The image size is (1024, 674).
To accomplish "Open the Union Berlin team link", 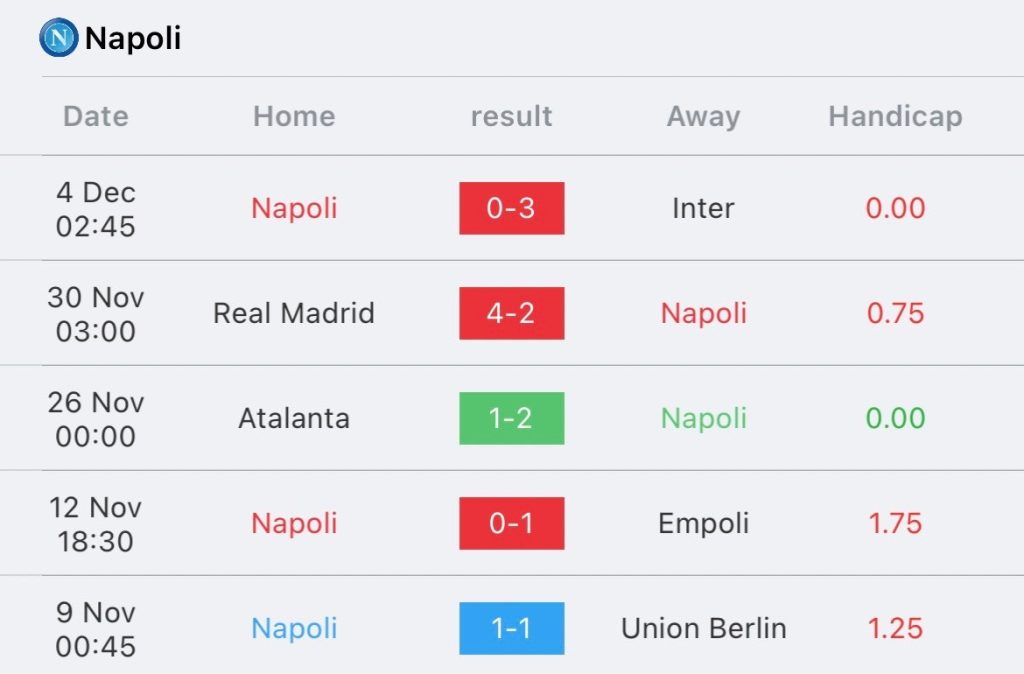I will click(x=703, y=628).
